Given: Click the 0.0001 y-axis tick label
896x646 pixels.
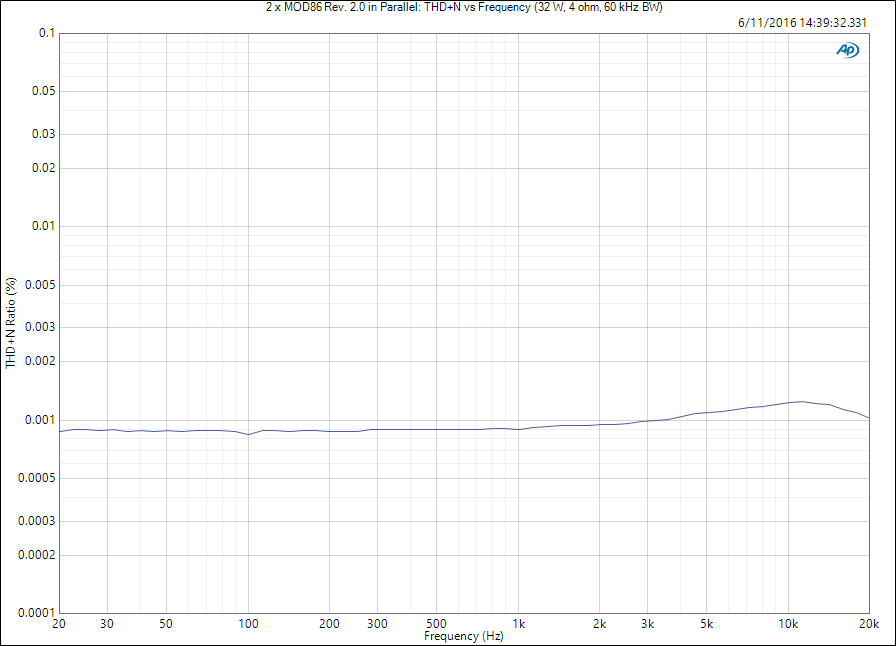Looking at the screenshot, I should pos(37,613).
